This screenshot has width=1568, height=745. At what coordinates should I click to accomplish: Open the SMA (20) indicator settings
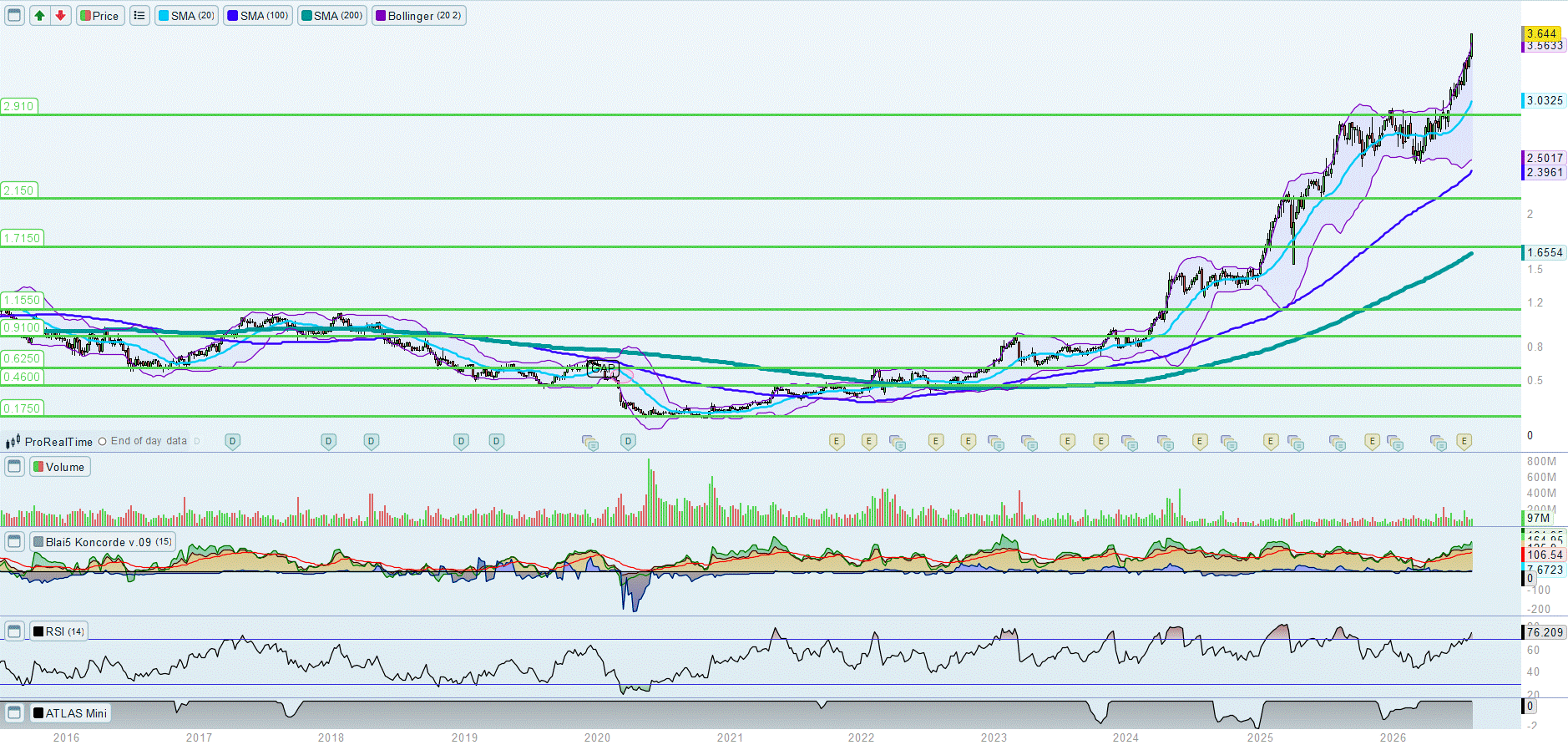tap(186, 15)
